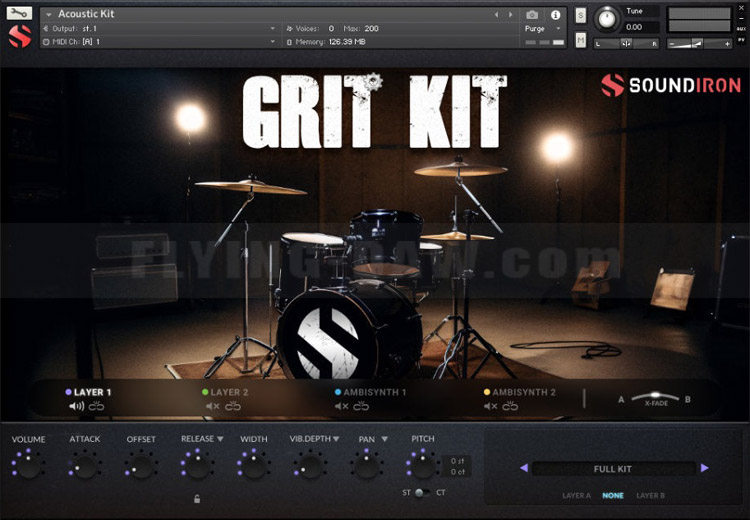
Task: Flip the ST/CT pitch switch
Action: [x=423, y=493]
